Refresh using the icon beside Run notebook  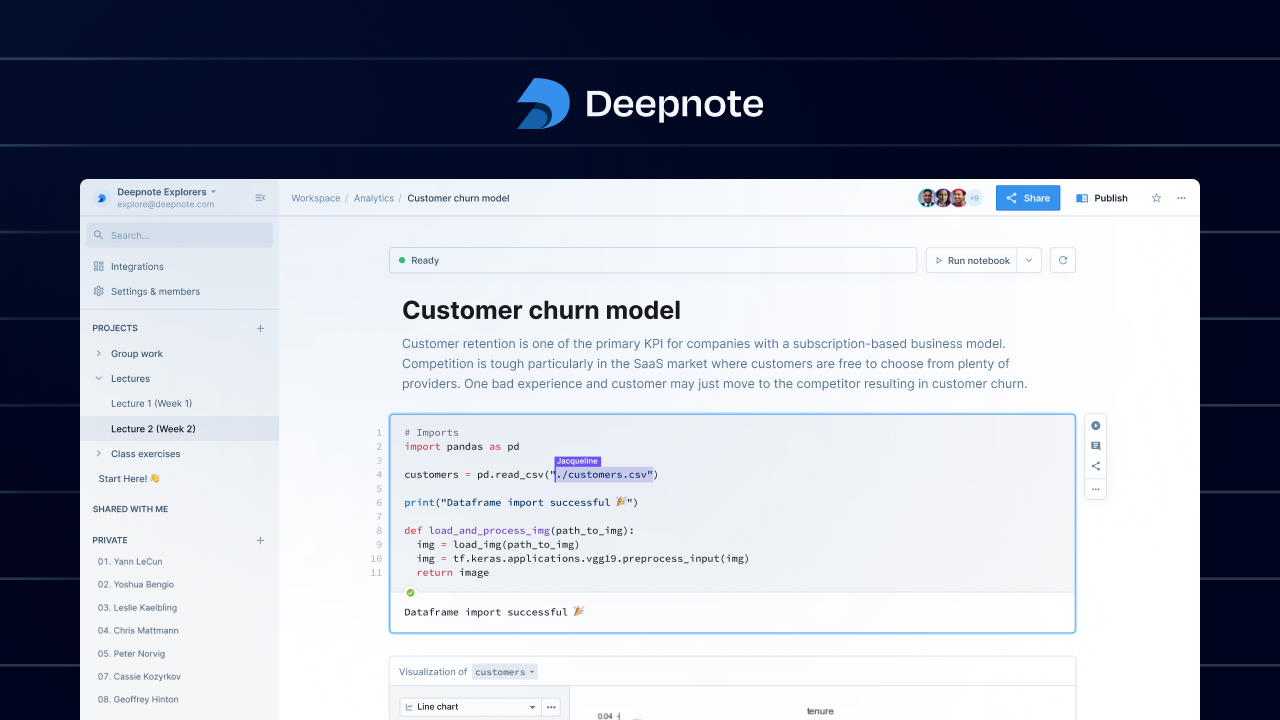(1062, 260)
